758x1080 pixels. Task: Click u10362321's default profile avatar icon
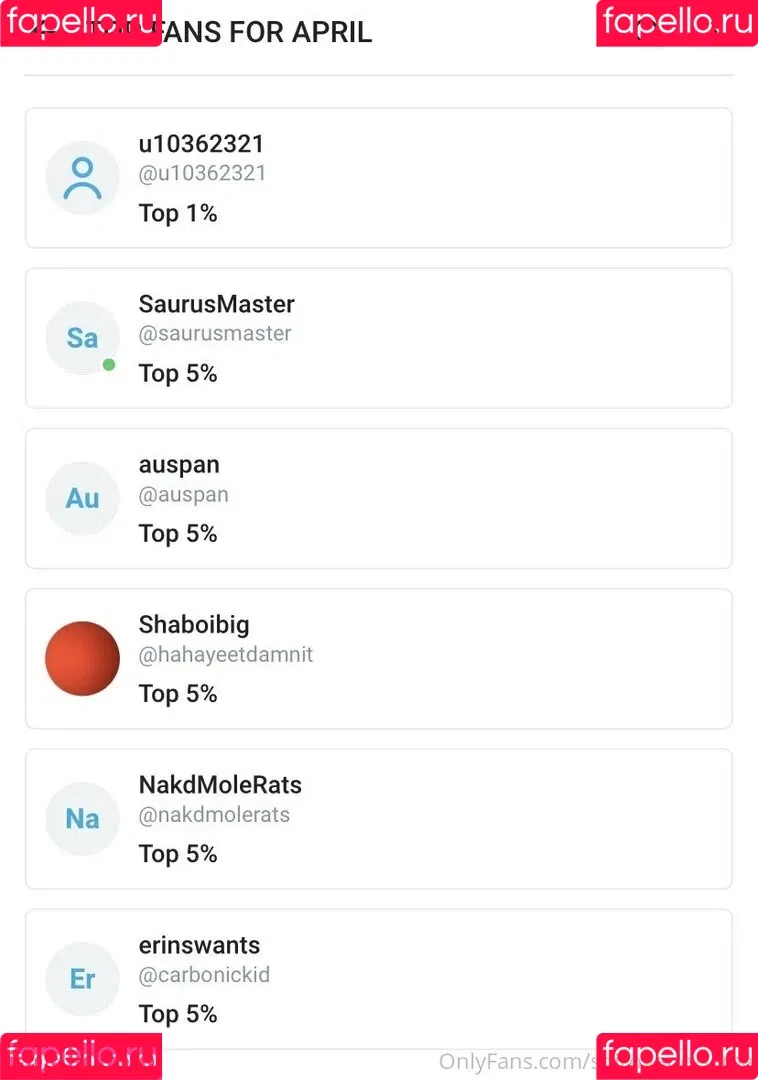[82, 178]
